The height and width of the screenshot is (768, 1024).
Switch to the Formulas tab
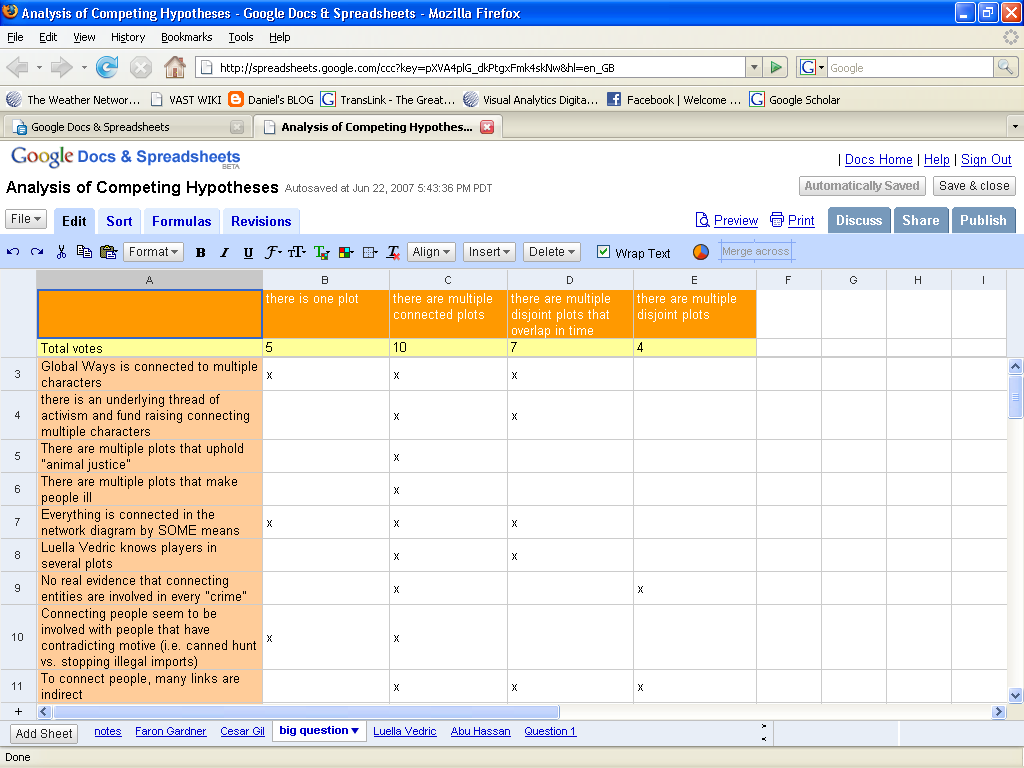(x=181, y=221)
